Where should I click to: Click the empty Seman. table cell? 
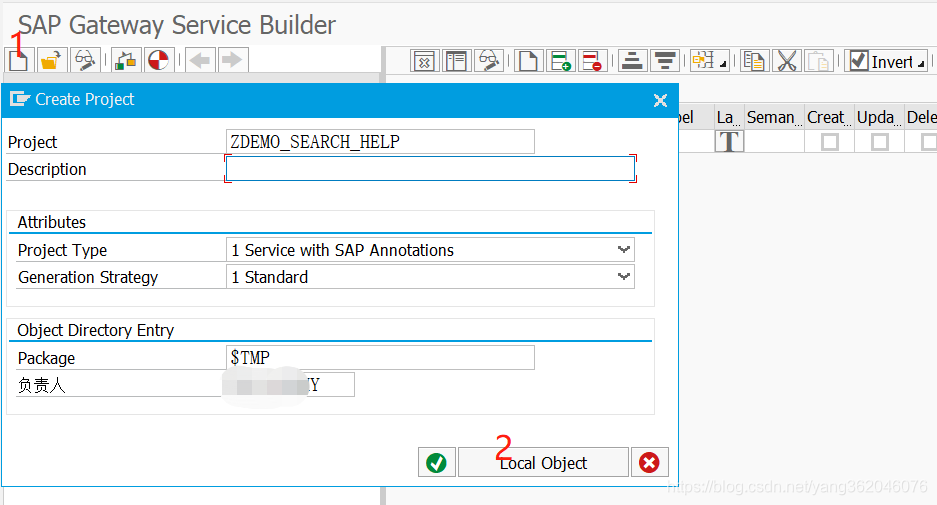click(x=773, y=142)
